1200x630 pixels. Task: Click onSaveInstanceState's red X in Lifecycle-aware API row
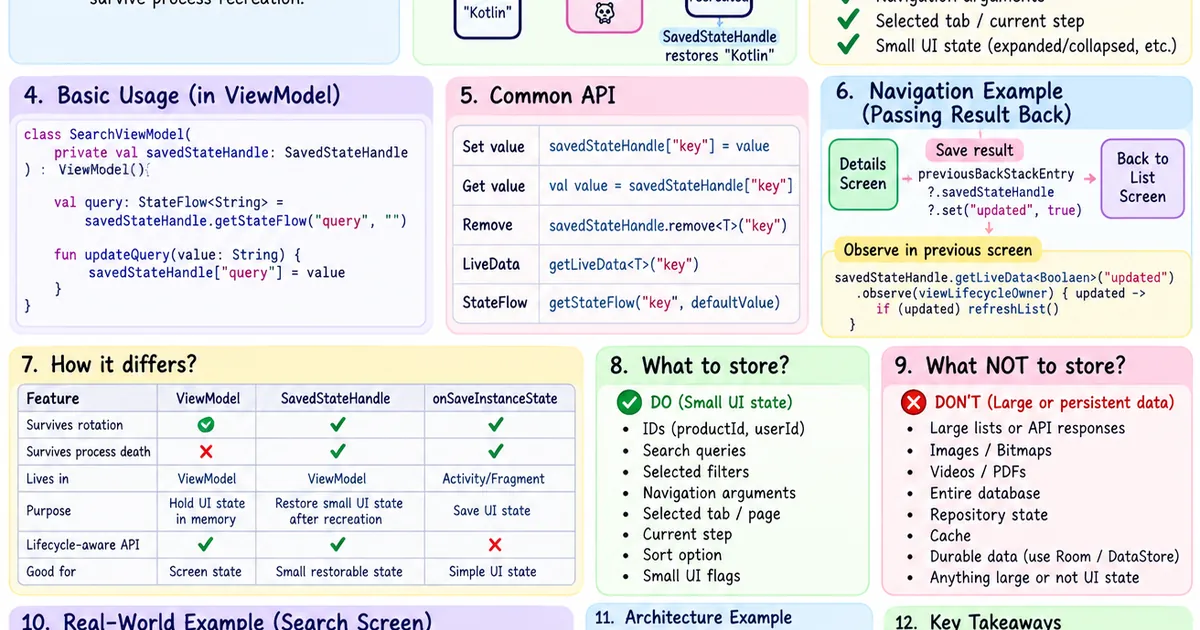pyautogui.click(x=494, y=545)
